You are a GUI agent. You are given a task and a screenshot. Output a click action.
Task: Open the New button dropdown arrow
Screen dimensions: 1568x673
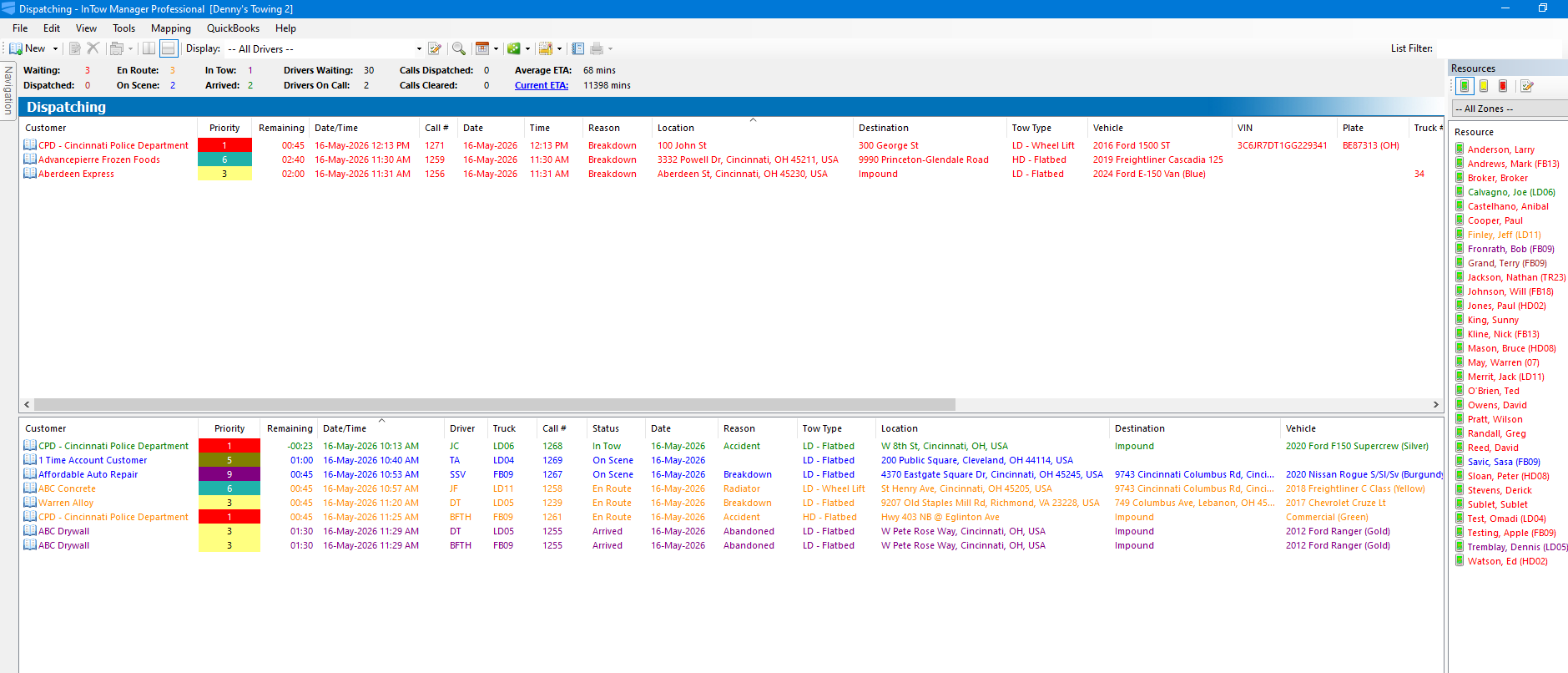coord(55,48)
